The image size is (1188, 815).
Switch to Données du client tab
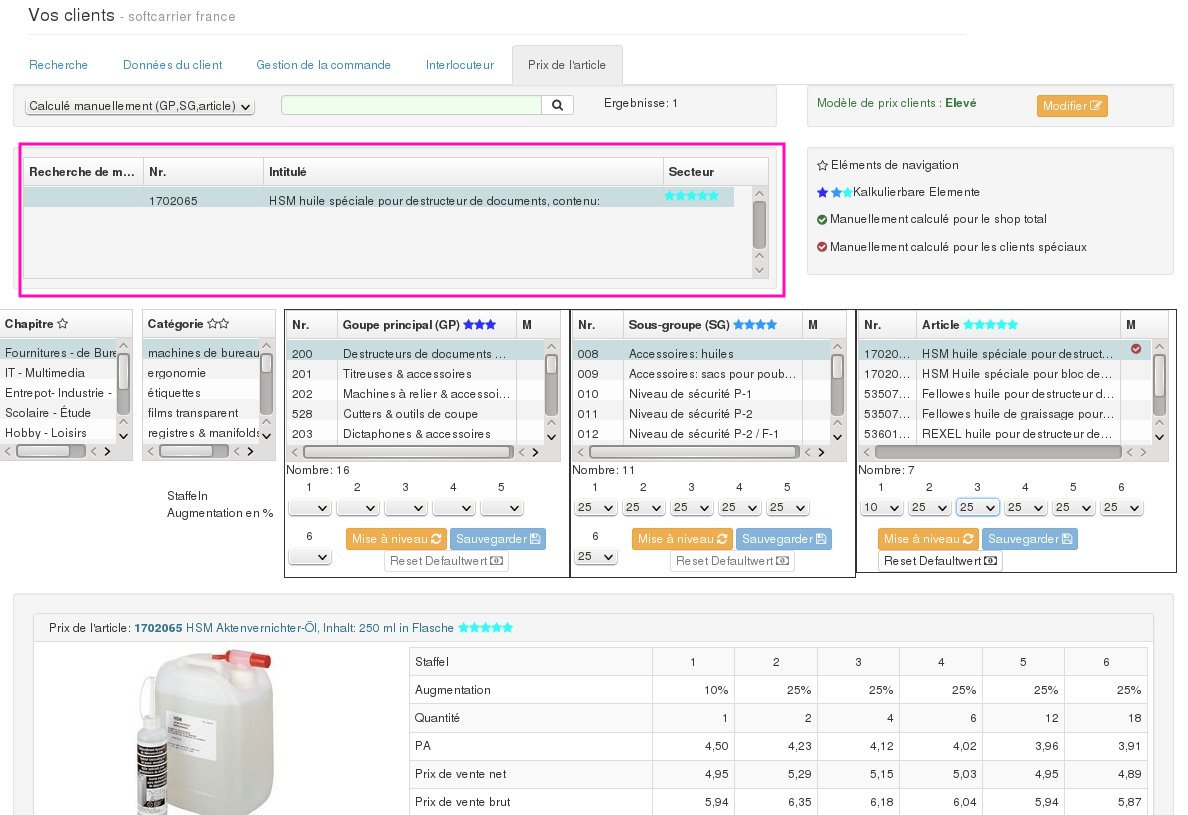173,65
